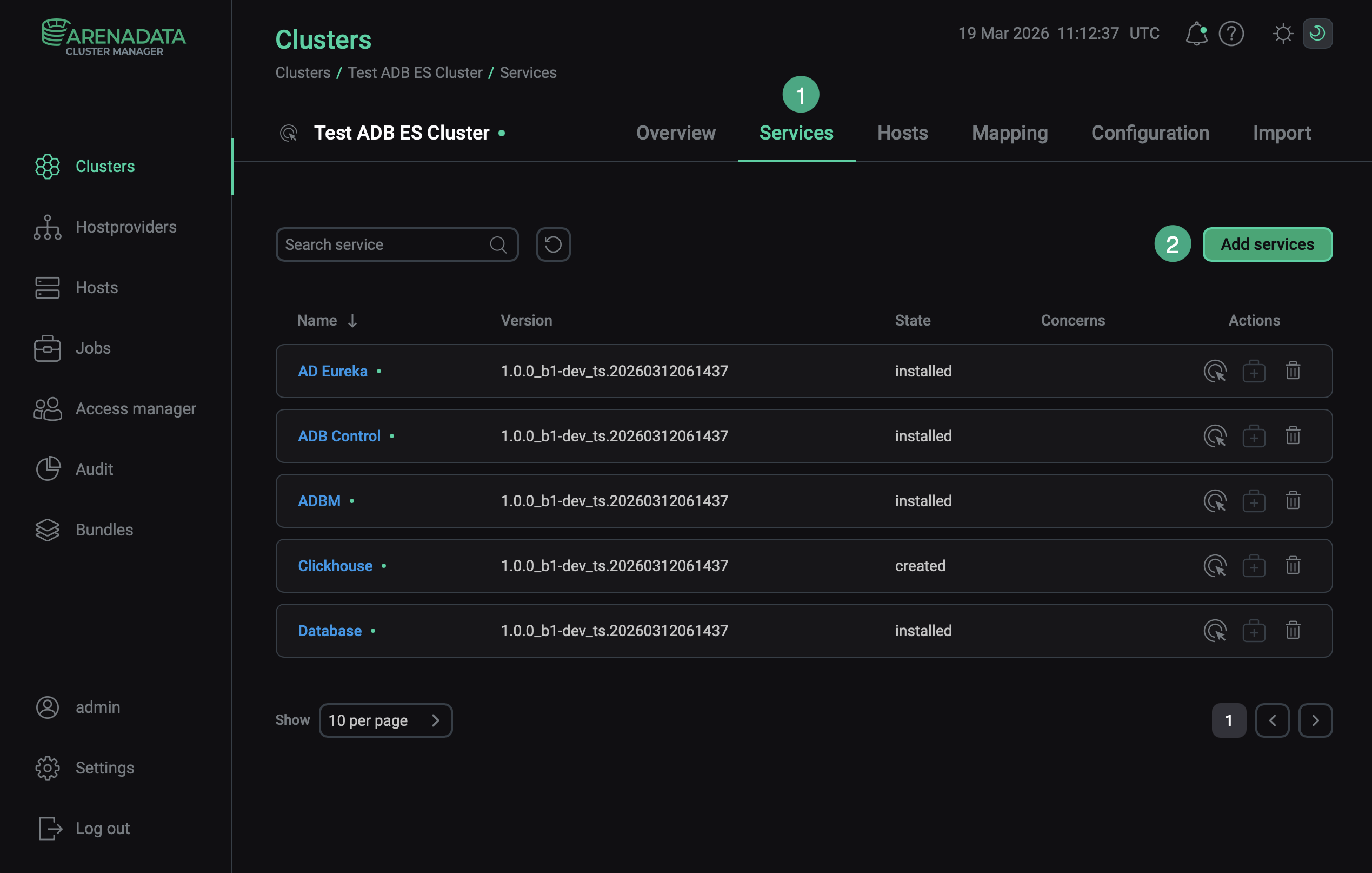Refresh the services list with reset icon
Screen dimensions: 1372x873
(x=552, y=244)
